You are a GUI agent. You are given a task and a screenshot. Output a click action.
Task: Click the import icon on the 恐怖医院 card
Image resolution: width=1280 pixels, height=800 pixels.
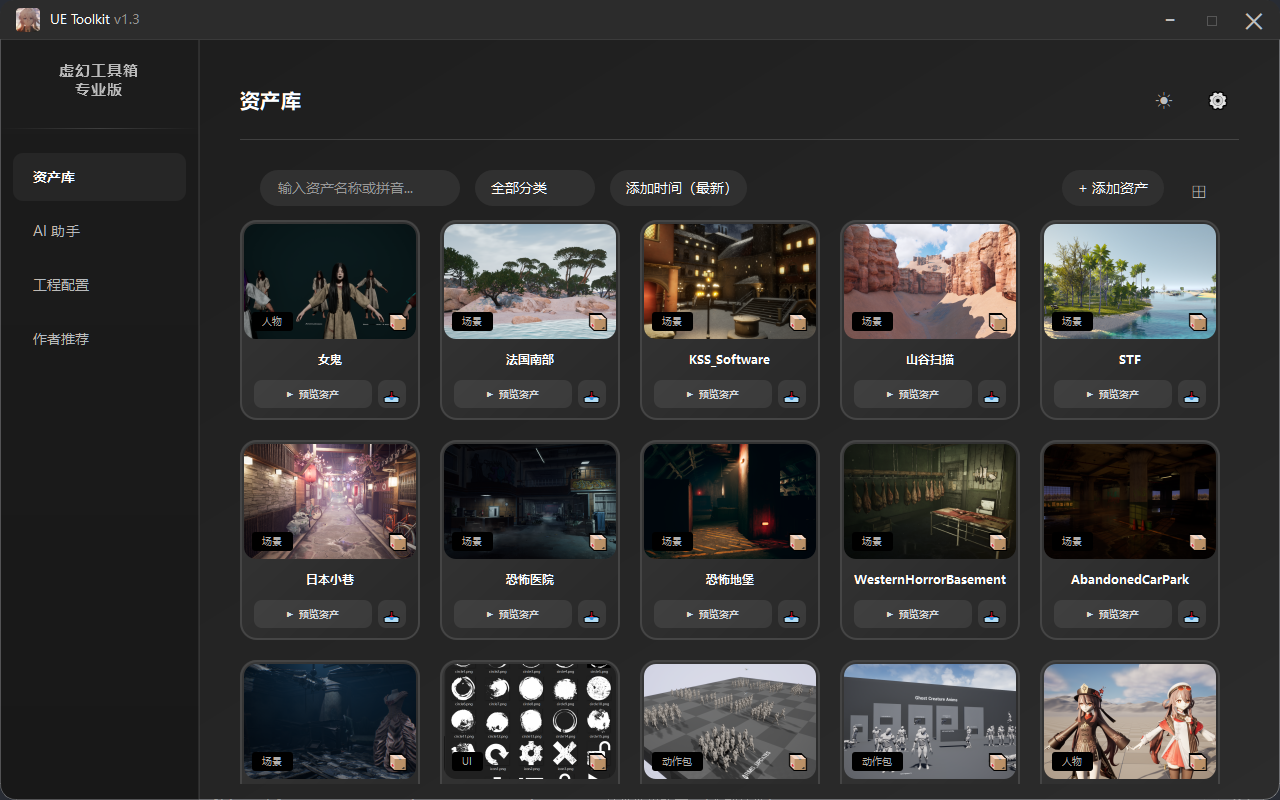pos(591,615)
